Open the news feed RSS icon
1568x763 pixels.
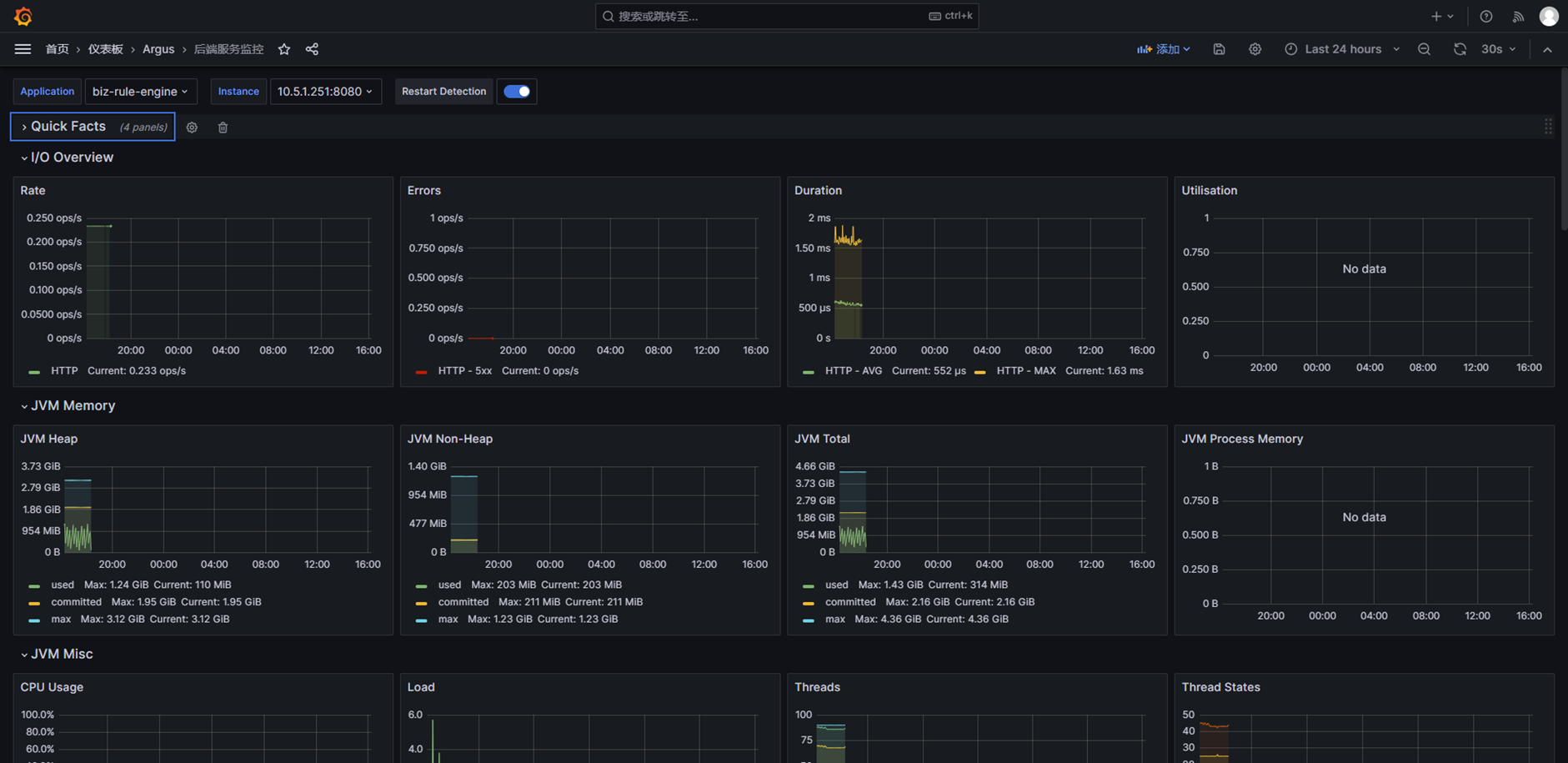1518,16
